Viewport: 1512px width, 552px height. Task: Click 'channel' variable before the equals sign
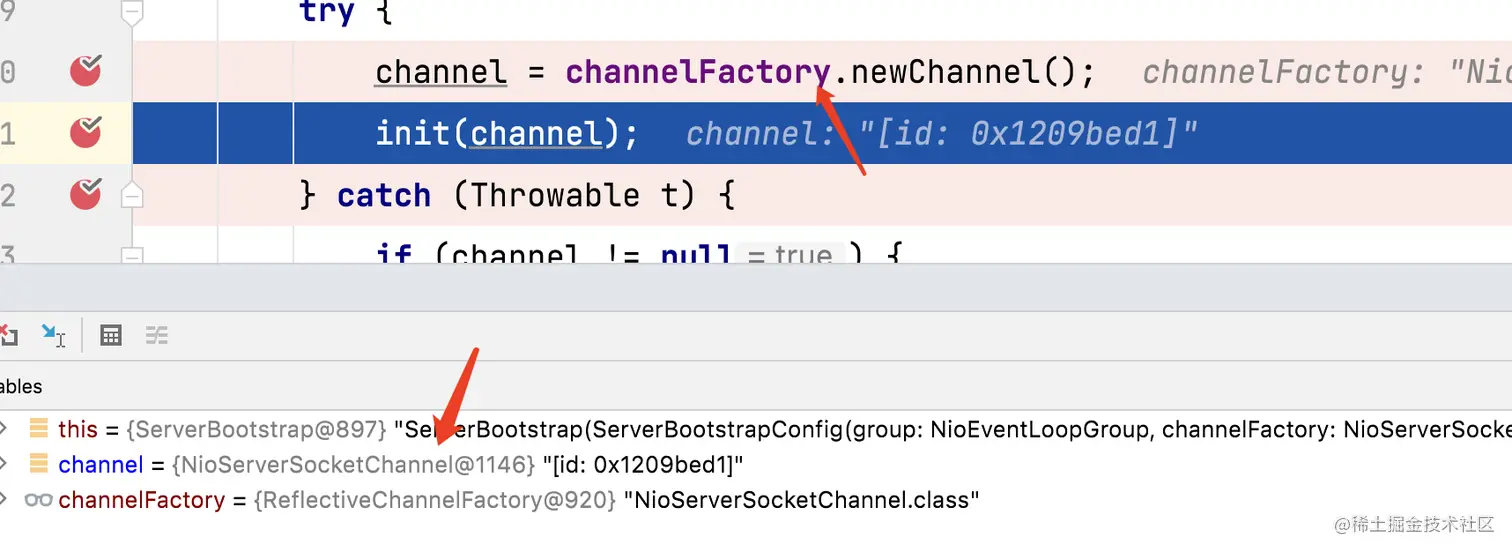[441, 72]
